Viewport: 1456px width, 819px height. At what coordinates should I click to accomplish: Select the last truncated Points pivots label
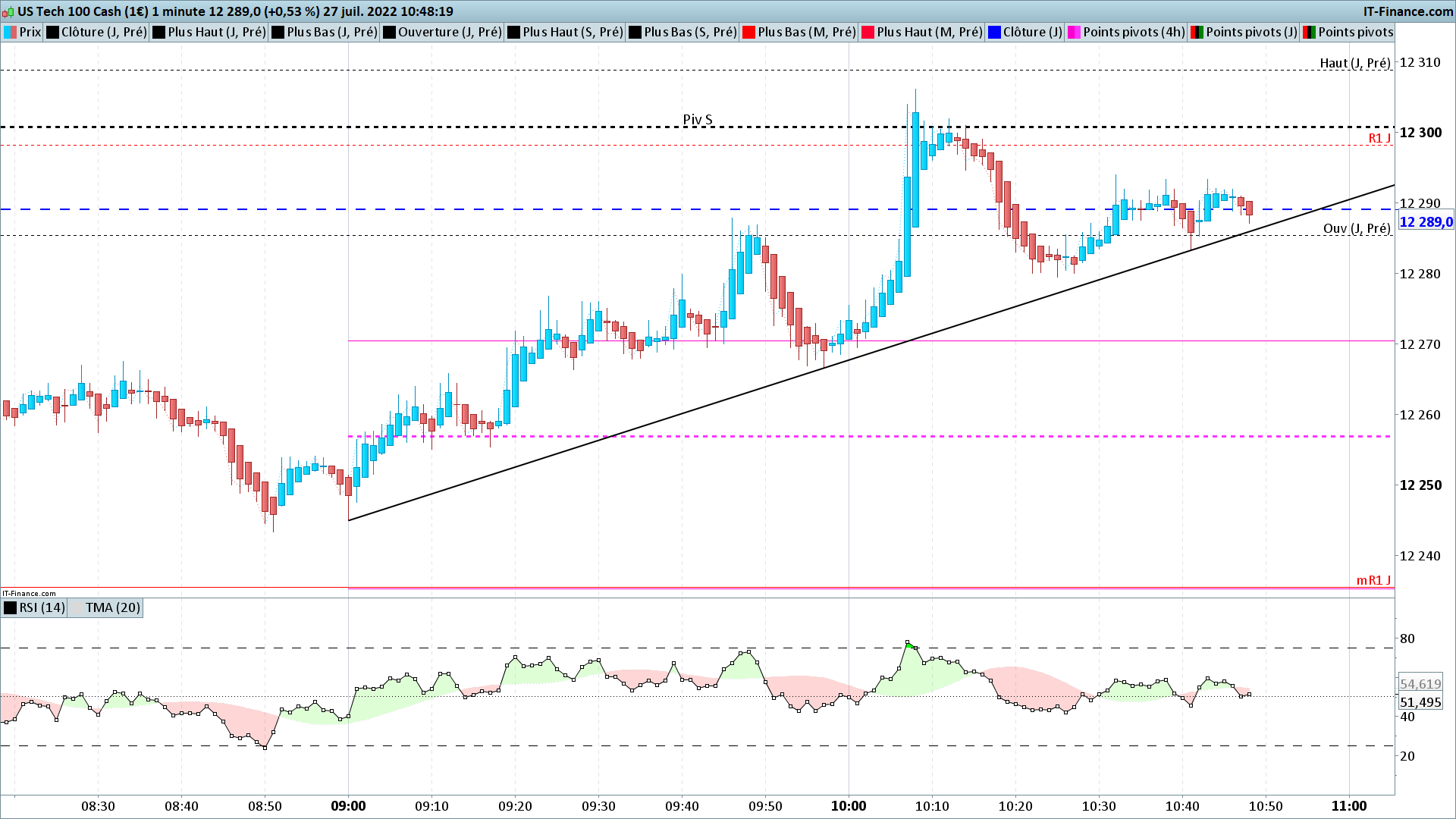pyautogui.click(x=1355, y=32)
